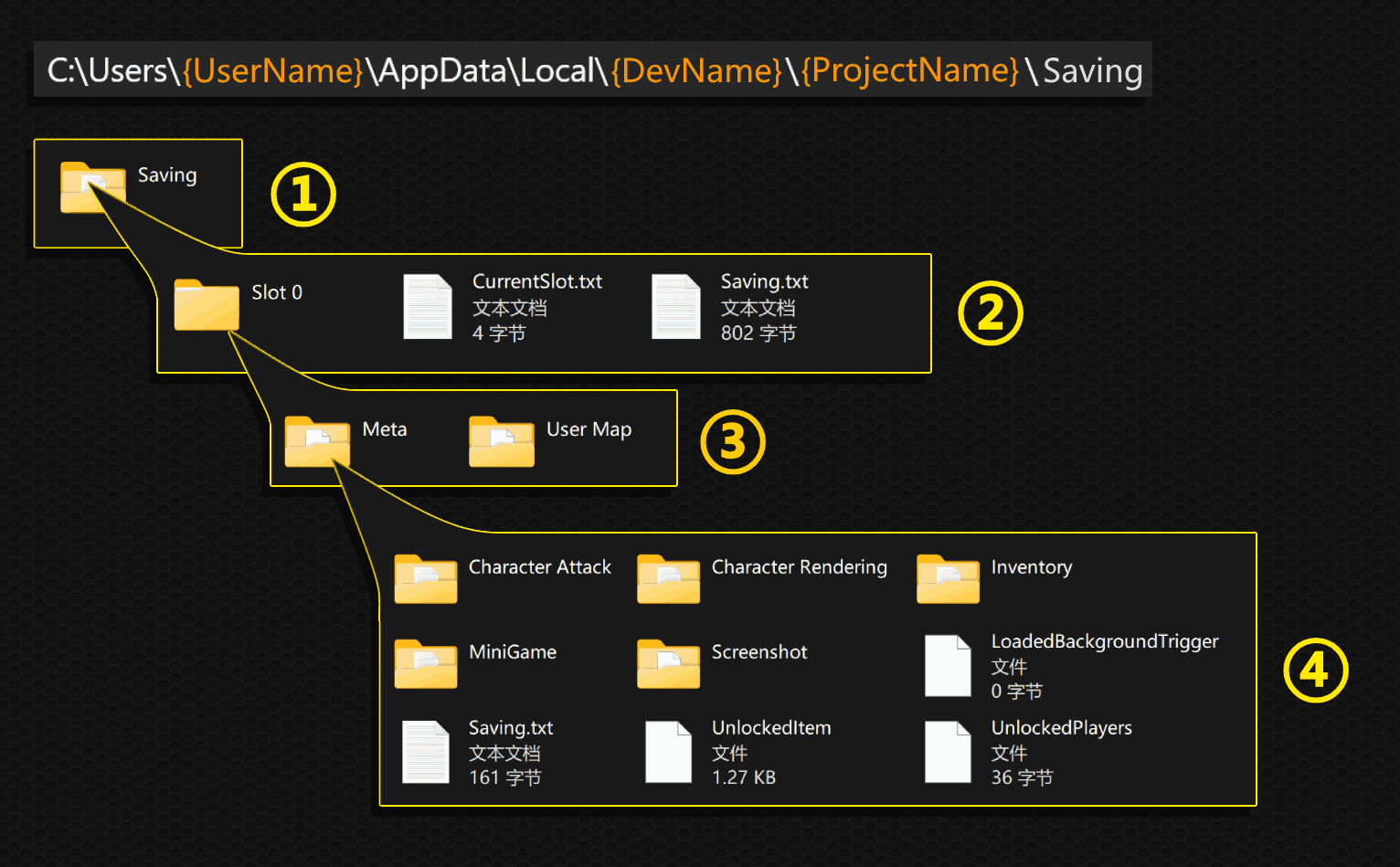
Task: Click the 'Character Attack' folder name
Action: (540, 567)
